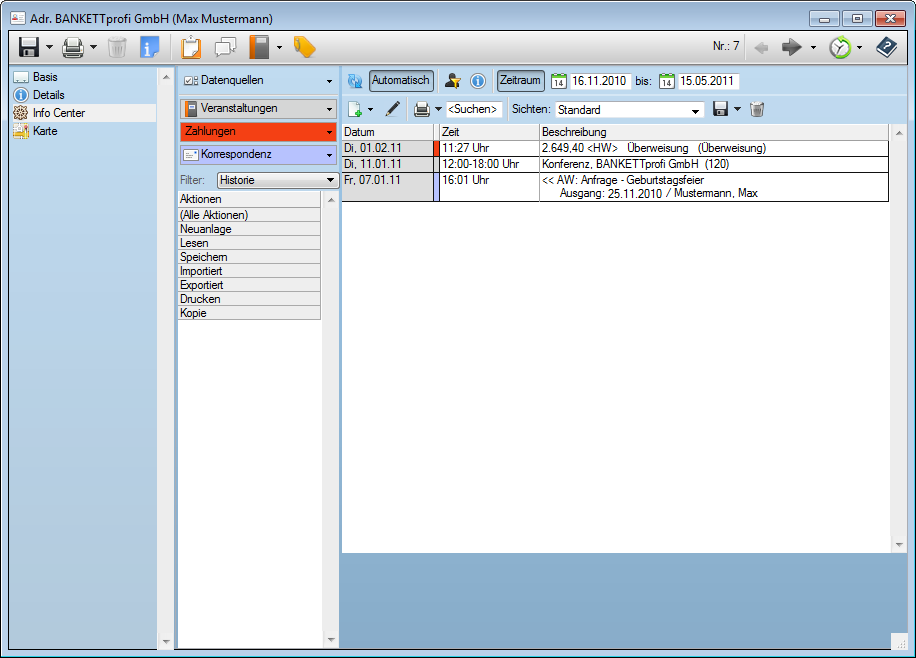Expand the Datenquellen dropdown arrow
Image resolution: width=916 pixels, height=658 pixels.
[329, 81]
